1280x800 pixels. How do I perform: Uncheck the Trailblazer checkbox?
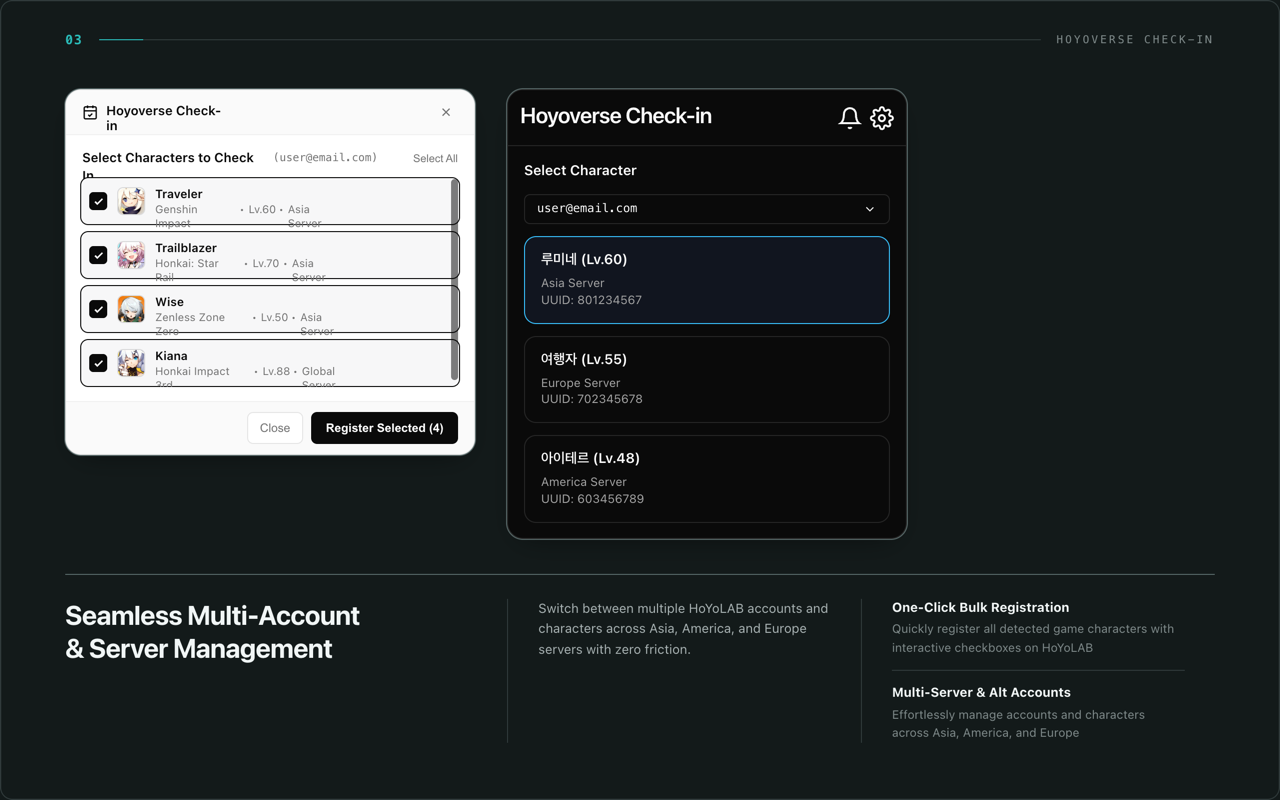pos(98,255)
